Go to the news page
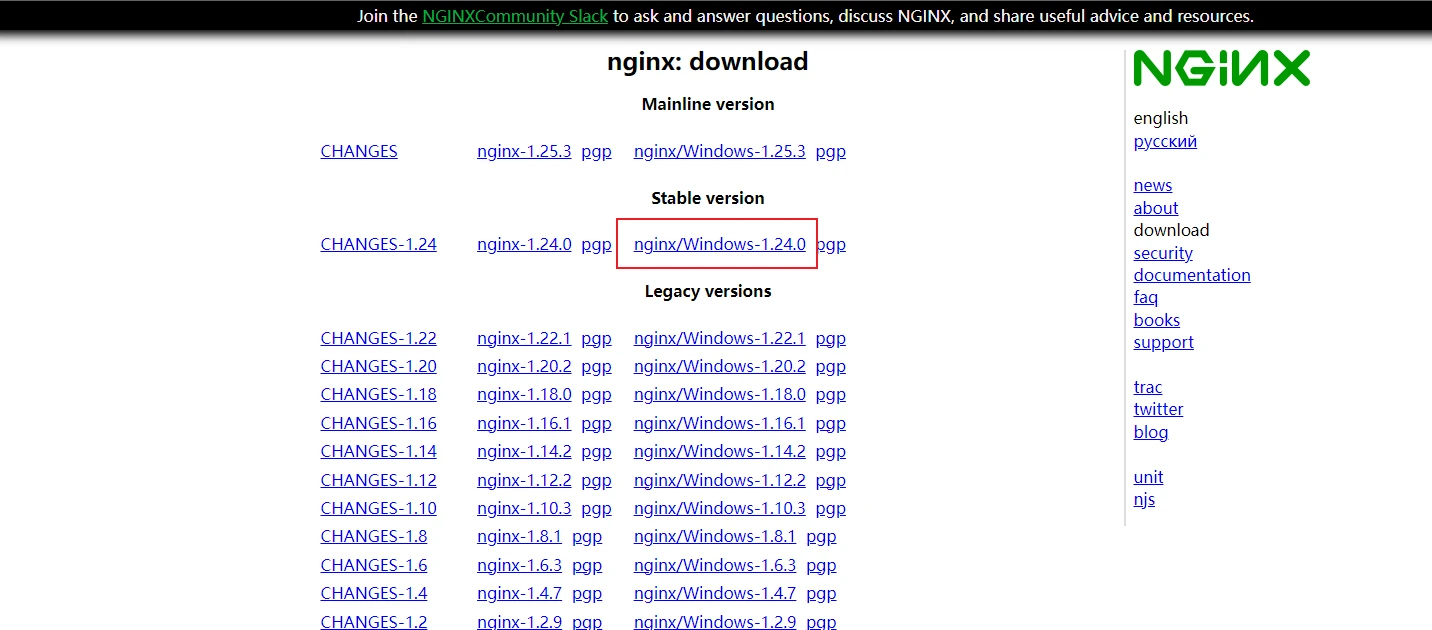 tap(1152, 185)
